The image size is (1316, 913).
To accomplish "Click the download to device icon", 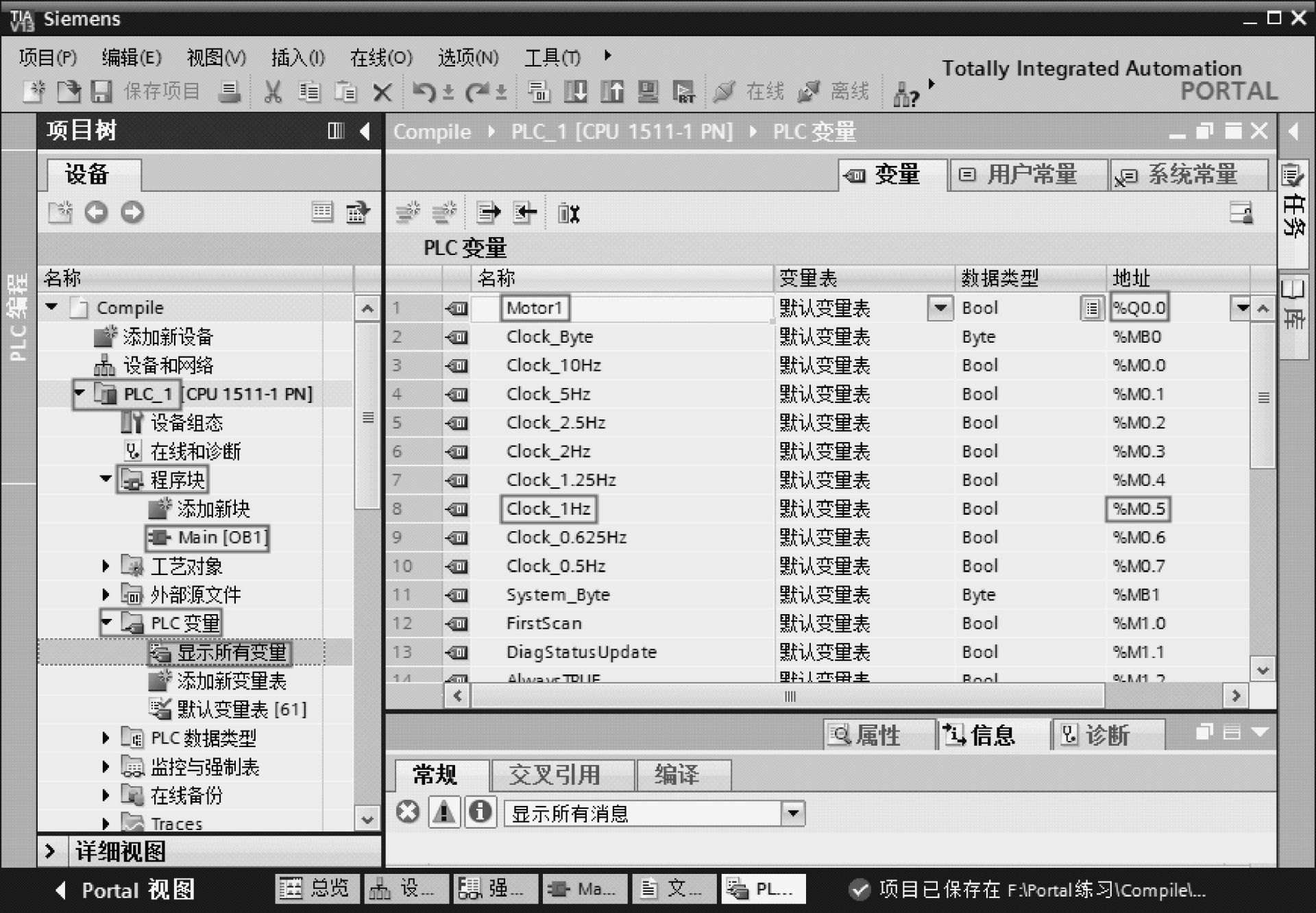I will click(x=575, y=91).
